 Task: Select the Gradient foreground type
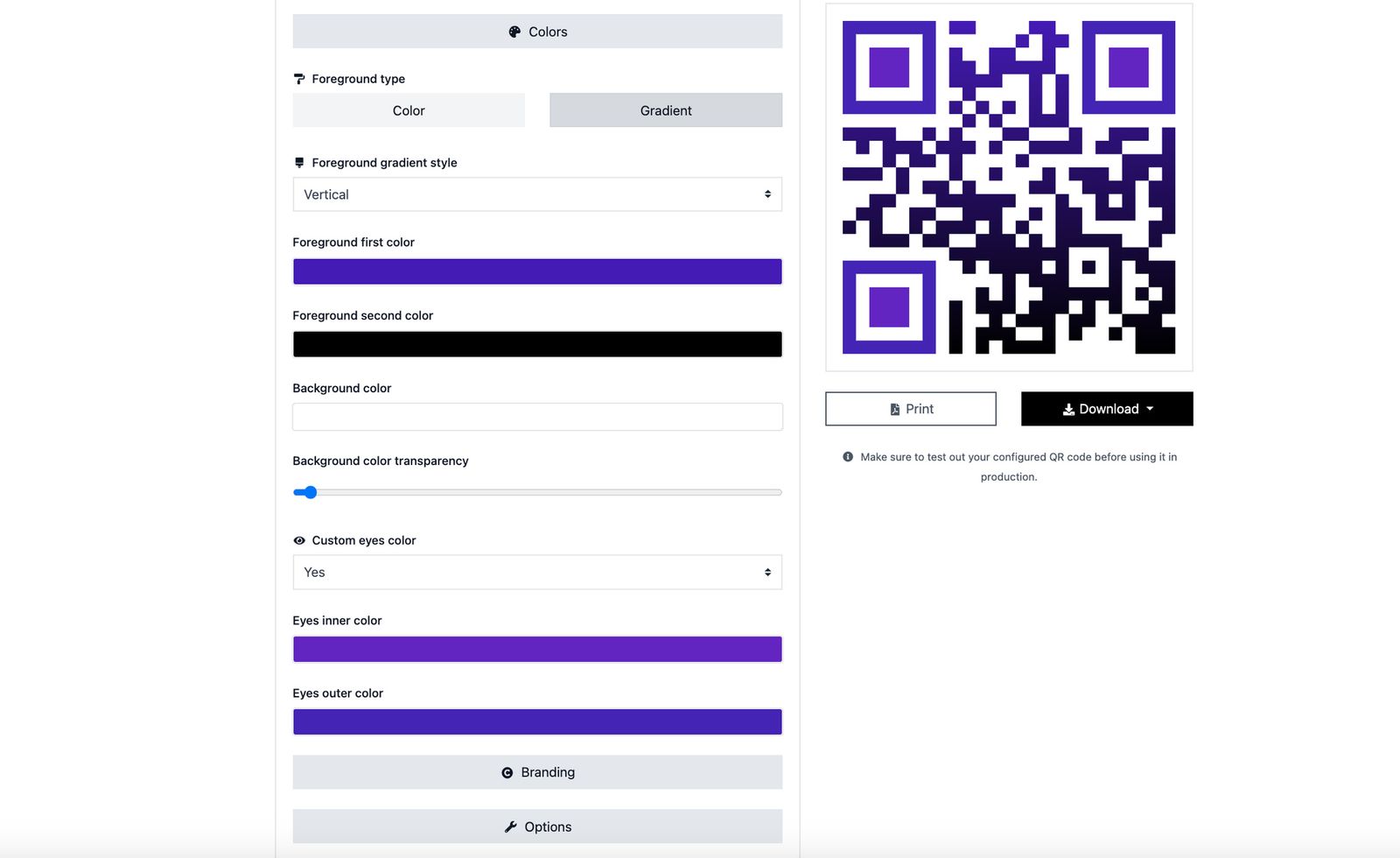665,110
